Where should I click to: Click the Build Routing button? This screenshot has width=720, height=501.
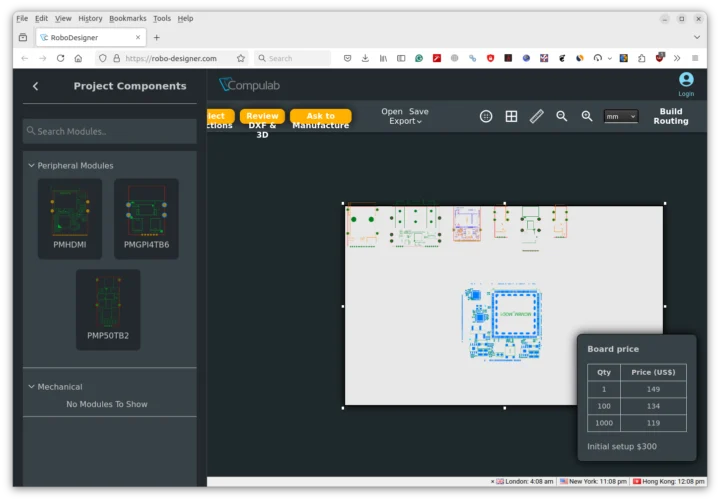pyautogui.click(x=671, y=116)
